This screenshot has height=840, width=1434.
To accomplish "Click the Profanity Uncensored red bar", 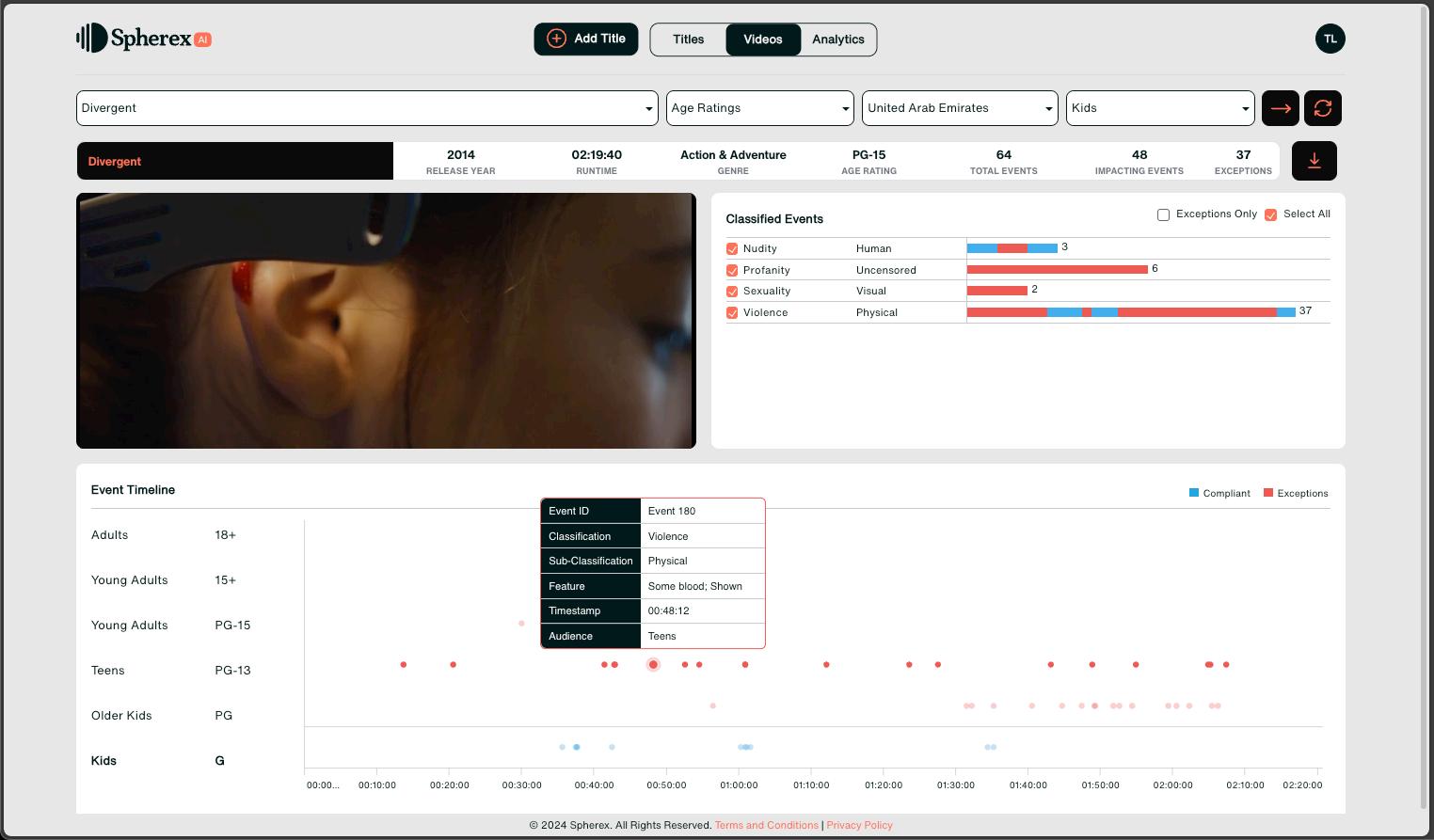I will (x=1058, y=269).
